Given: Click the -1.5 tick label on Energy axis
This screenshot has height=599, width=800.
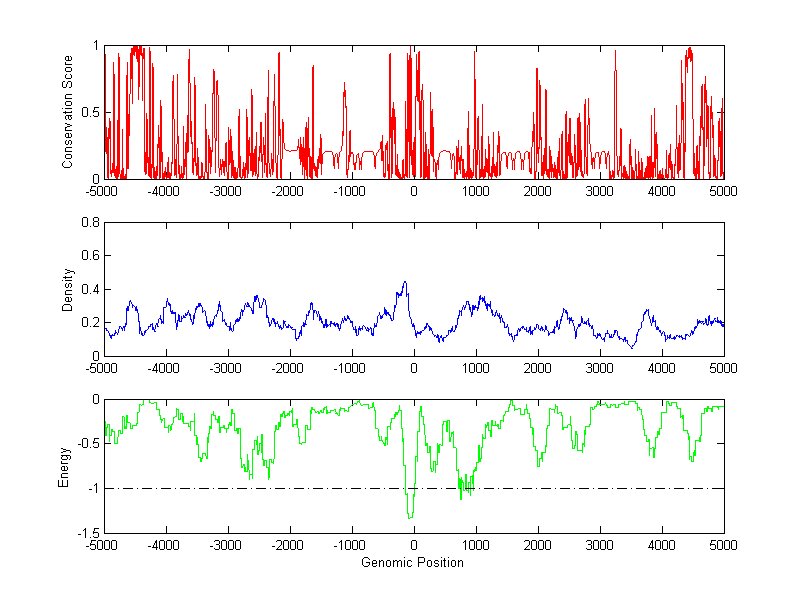Looking at the screenshot, I should 86,533.
